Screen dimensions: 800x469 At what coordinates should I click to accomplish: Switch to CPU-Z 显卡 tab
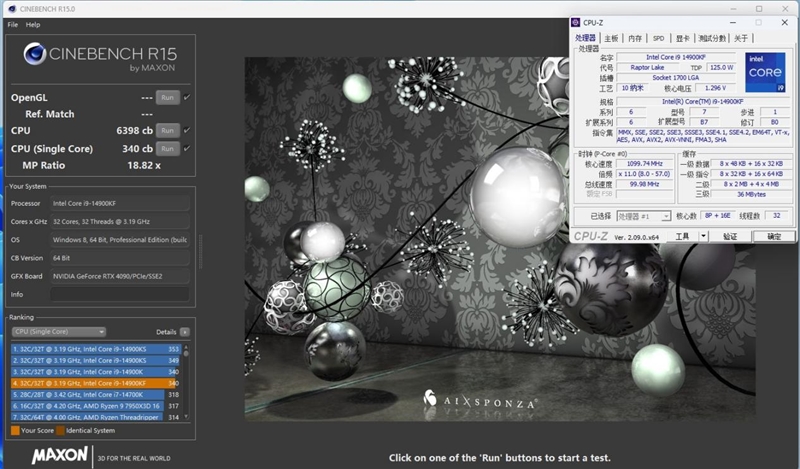tap(682, 38)
